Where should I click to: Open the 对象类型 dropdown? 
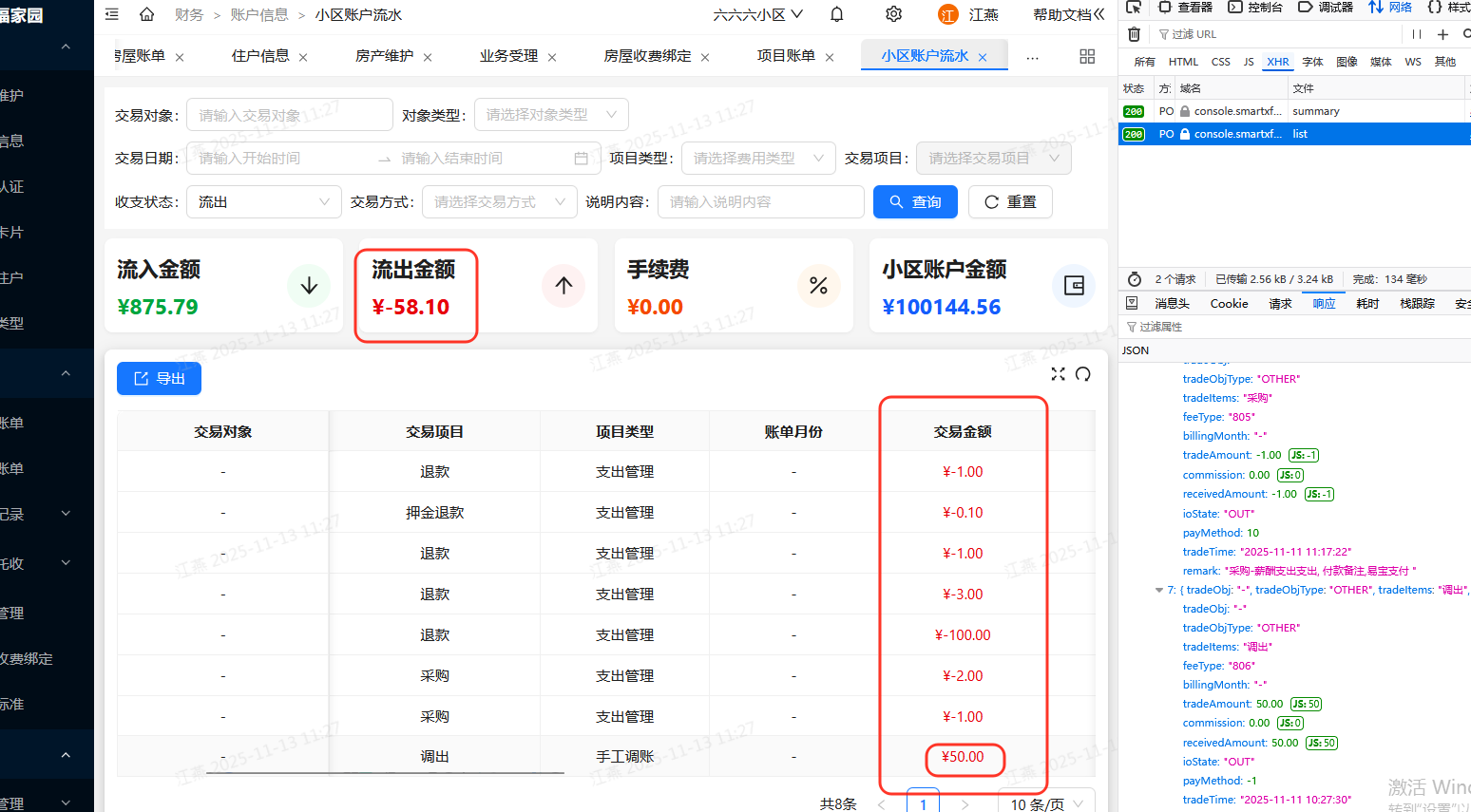[551, 115]
